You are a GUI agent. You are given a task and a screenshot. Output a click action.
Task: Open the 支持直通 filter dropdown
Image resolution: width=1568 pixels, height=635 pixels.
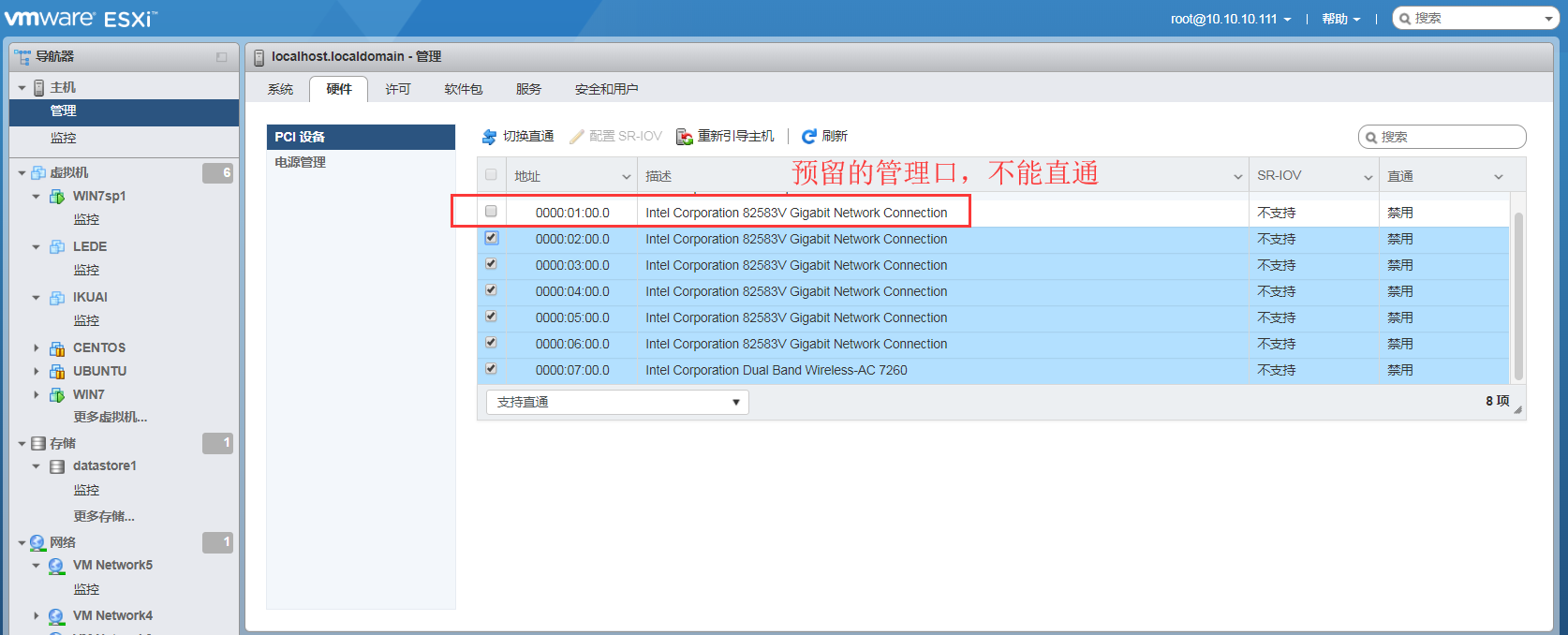617,403
